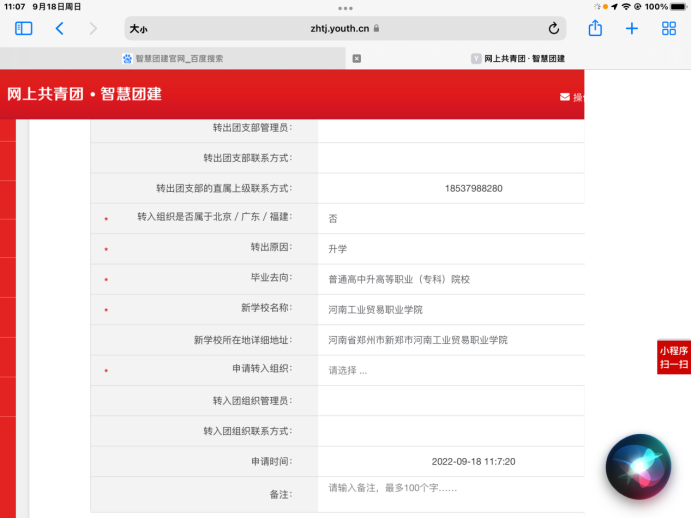Screen dimensions: 692x519
Task: Go back to the previous page
Action: [x=59, y=29]
